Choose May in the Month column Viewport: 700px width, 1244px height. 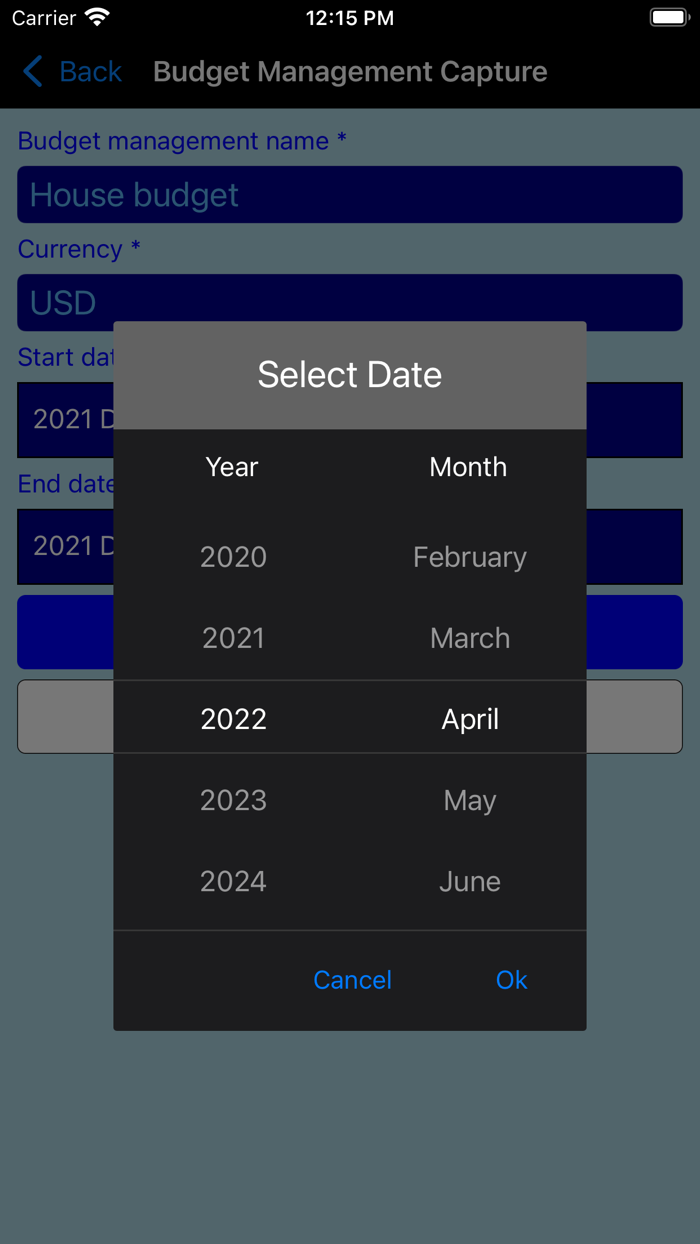(470, 800)
